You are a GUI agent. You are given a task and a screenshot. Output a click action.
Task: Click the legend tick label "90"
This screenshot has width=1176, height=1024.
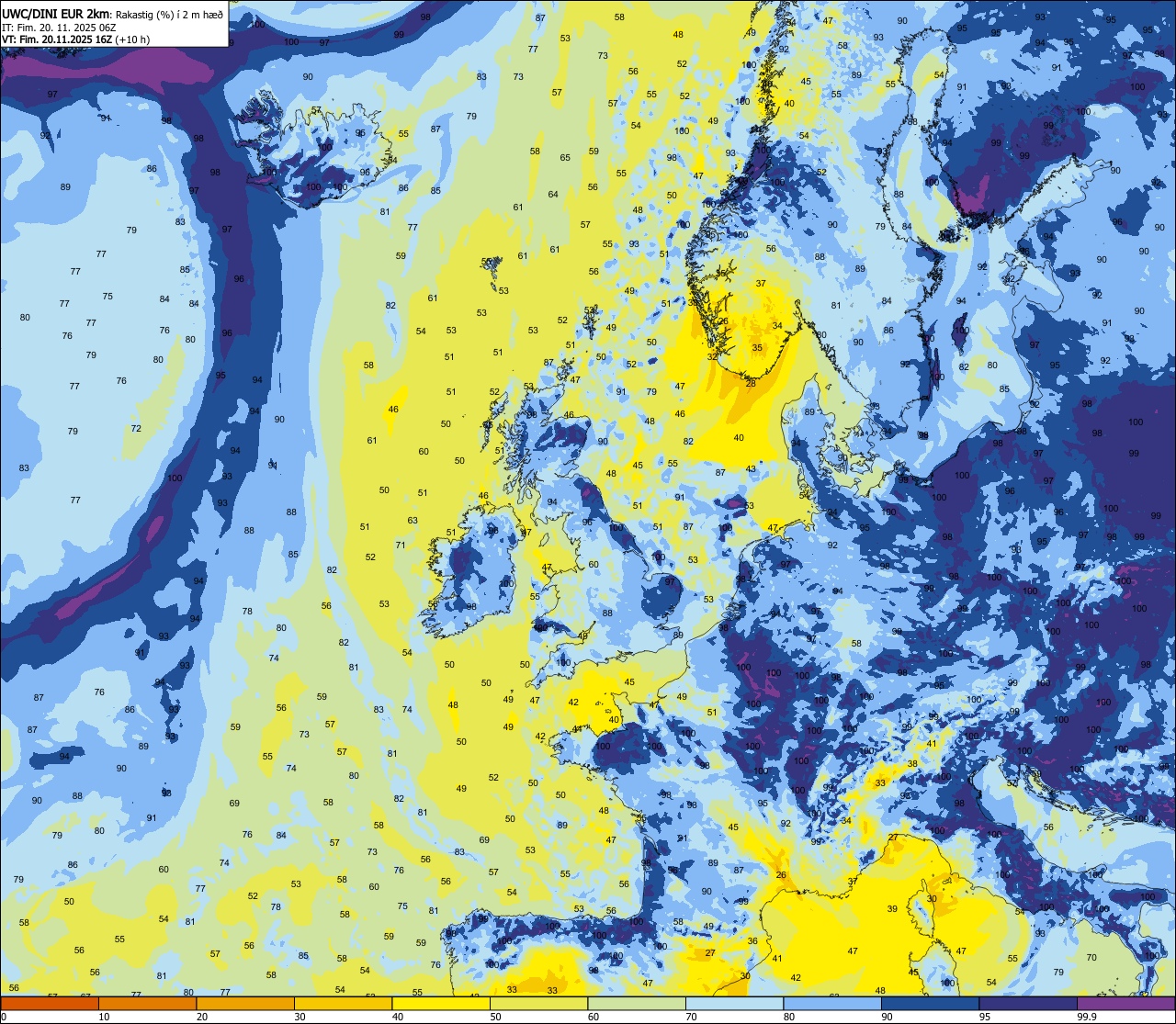(887, 1017)
